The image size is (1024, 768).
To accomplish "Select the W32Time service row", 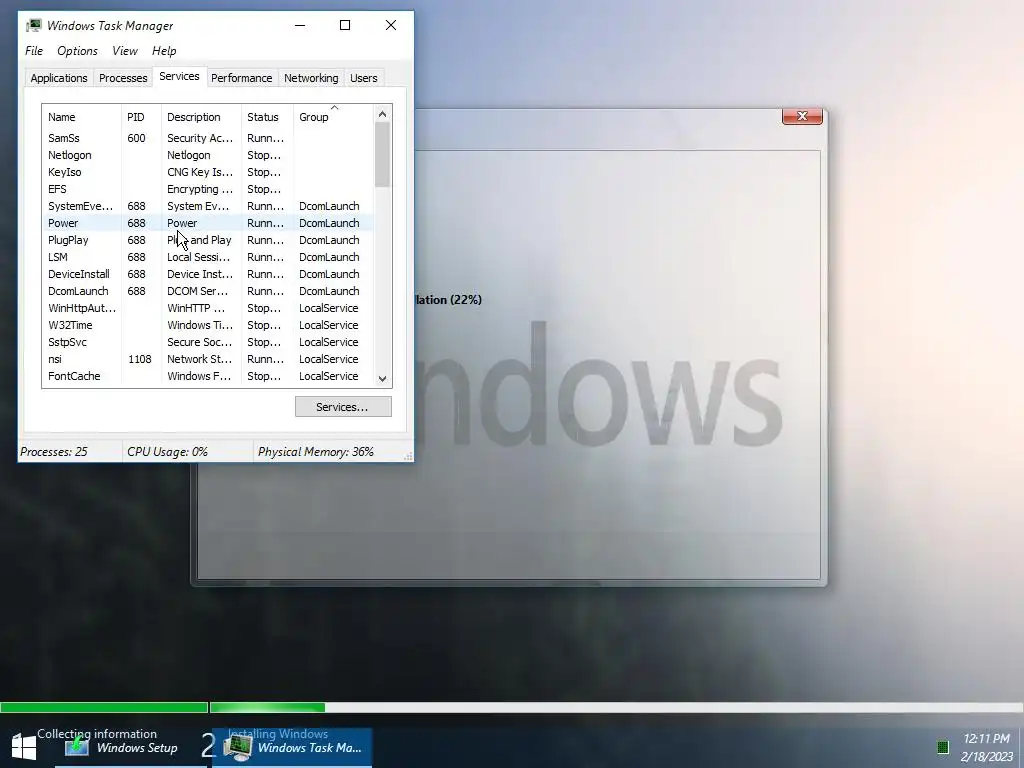I will click(208, 325).
